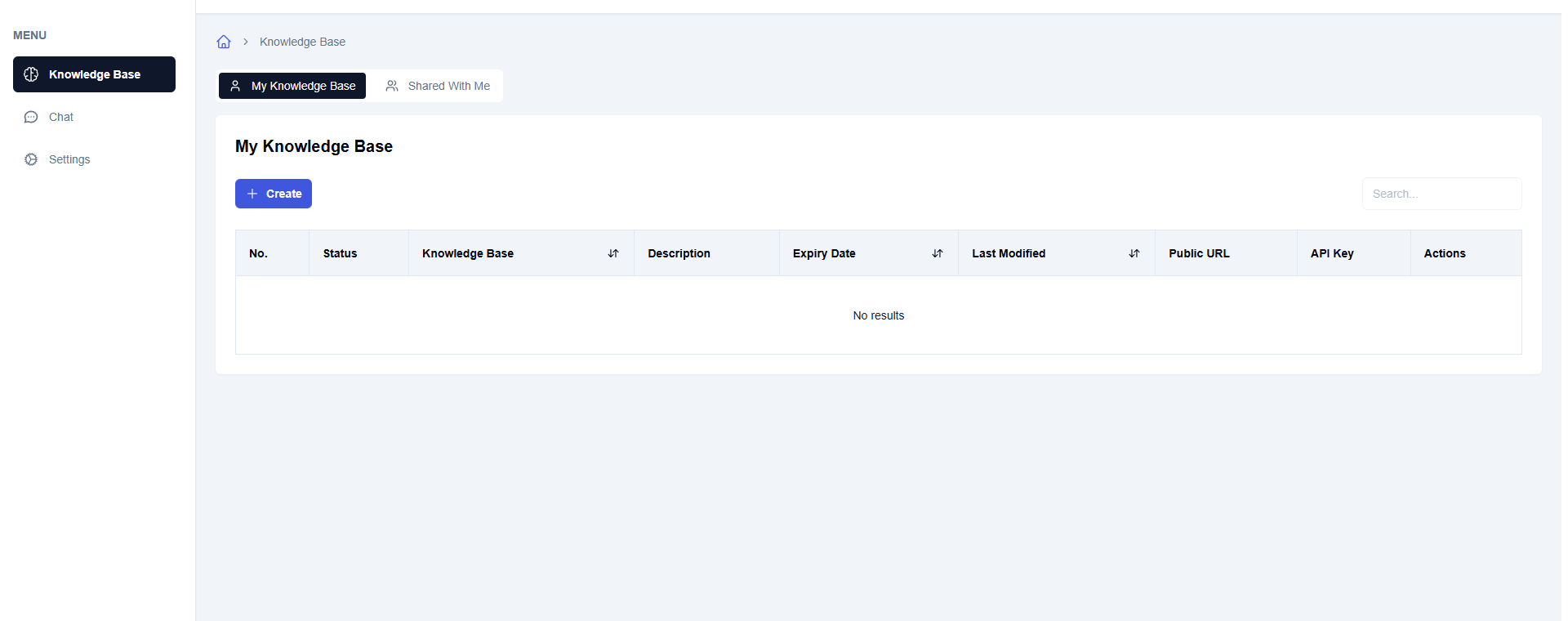Click the Description column header
Viewport: 1568px width, 621px height.
tap(679, 253)
